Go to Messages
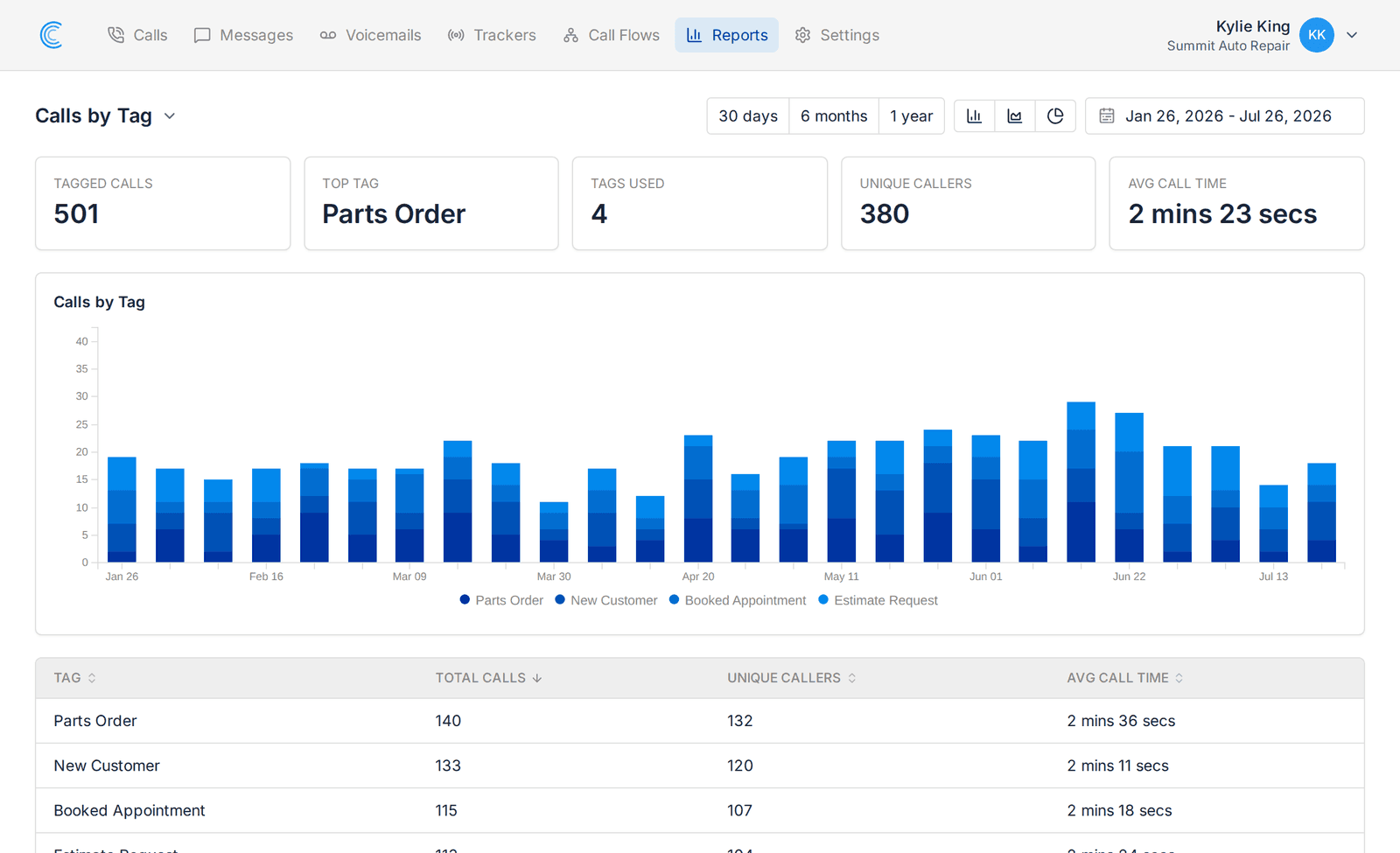Image resolution: width=1400 pixels, height=853 pixels. [243, 35]
